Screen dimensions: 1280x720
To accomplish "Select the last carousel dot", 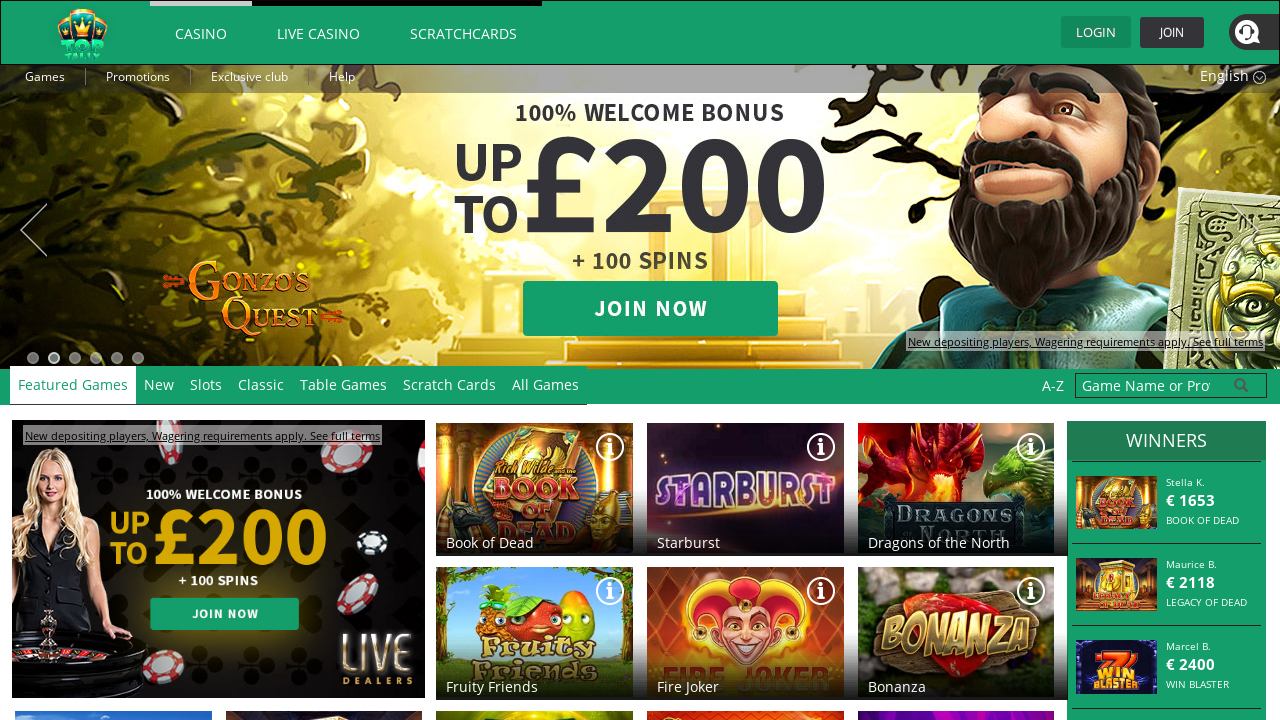I will [x=138, y=358].
